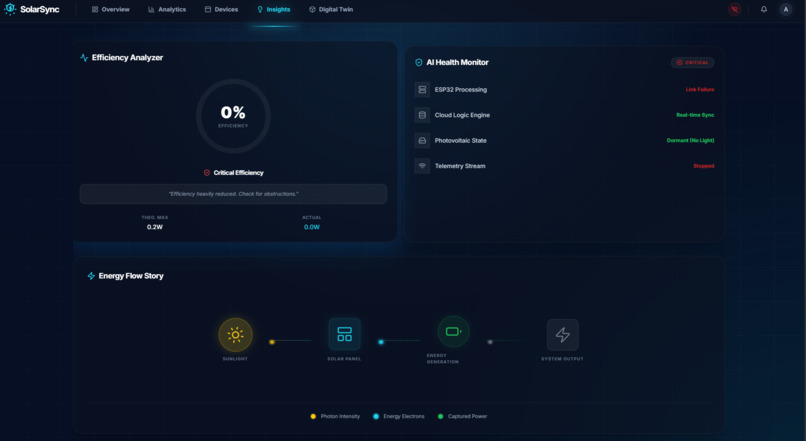Screen dimensions: 806x441
Task: Click the SolarSync logo icon
Action: coord(10,9)
